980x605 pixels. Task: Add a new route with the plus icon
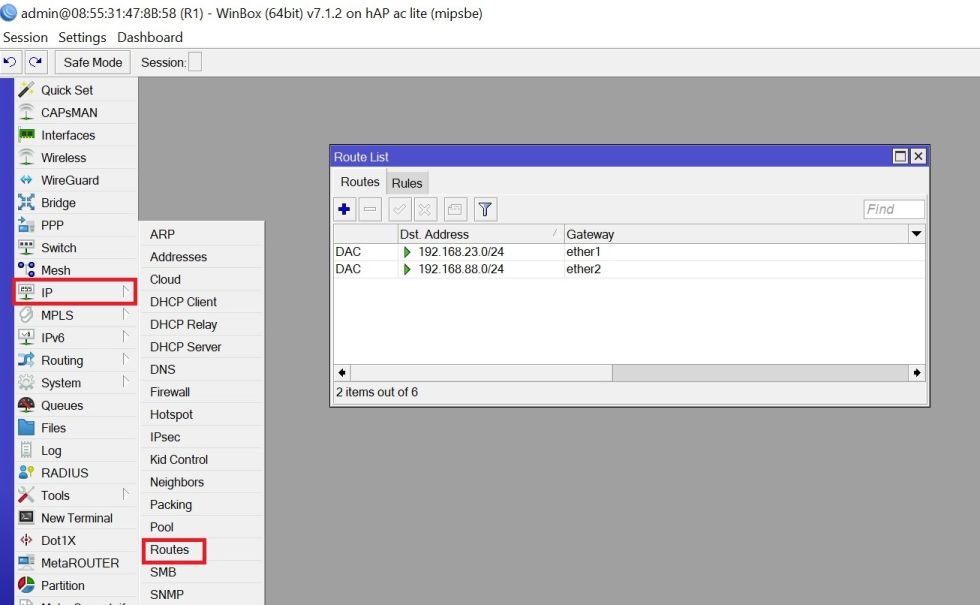(x=344, y=209)
